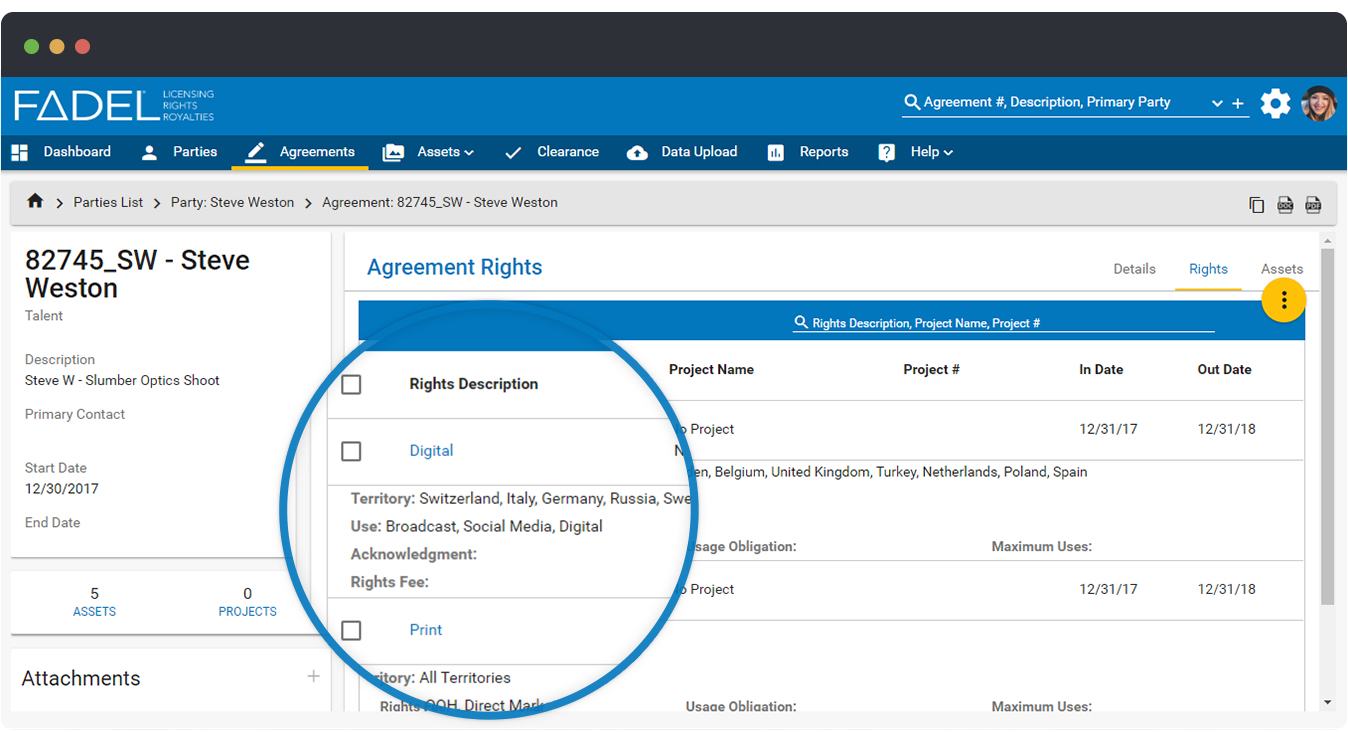Viewport: 1348px width, 732px height.
Task: Export the agreement as DOC
Action: tap(1285, 204)
